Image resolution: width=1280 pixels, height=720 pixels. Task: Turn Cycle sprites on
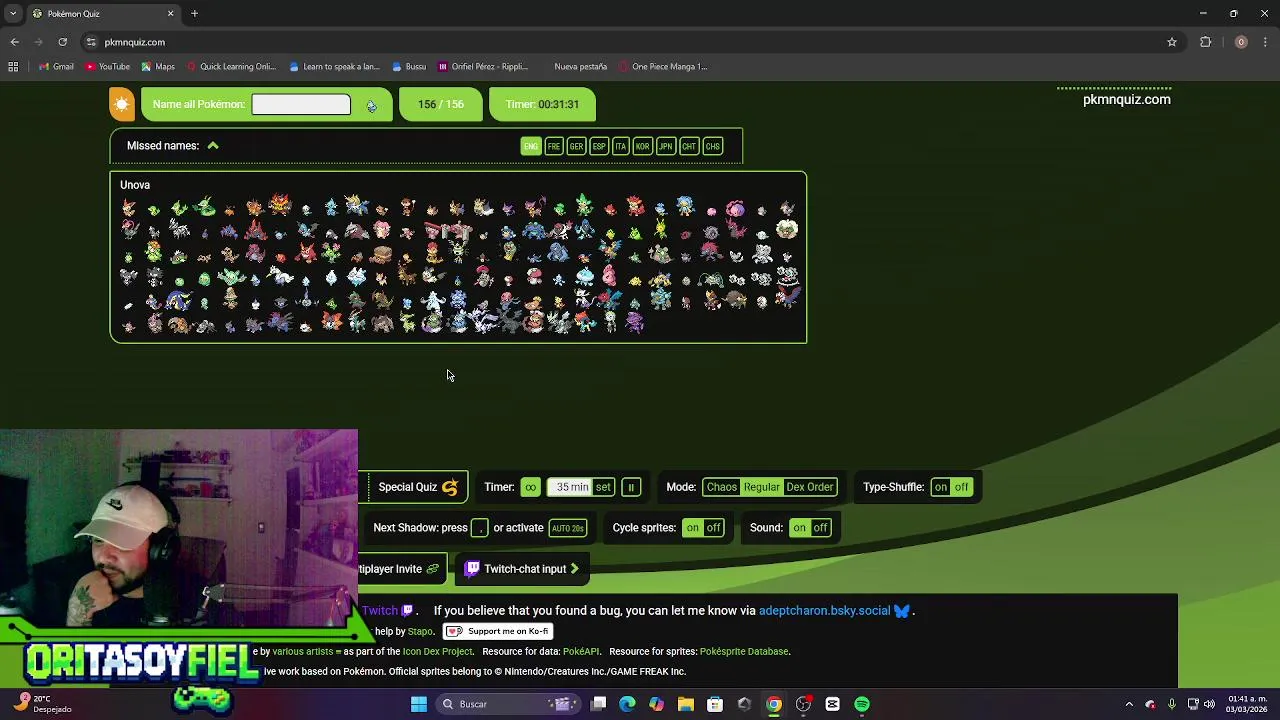[x=692, y=528]
